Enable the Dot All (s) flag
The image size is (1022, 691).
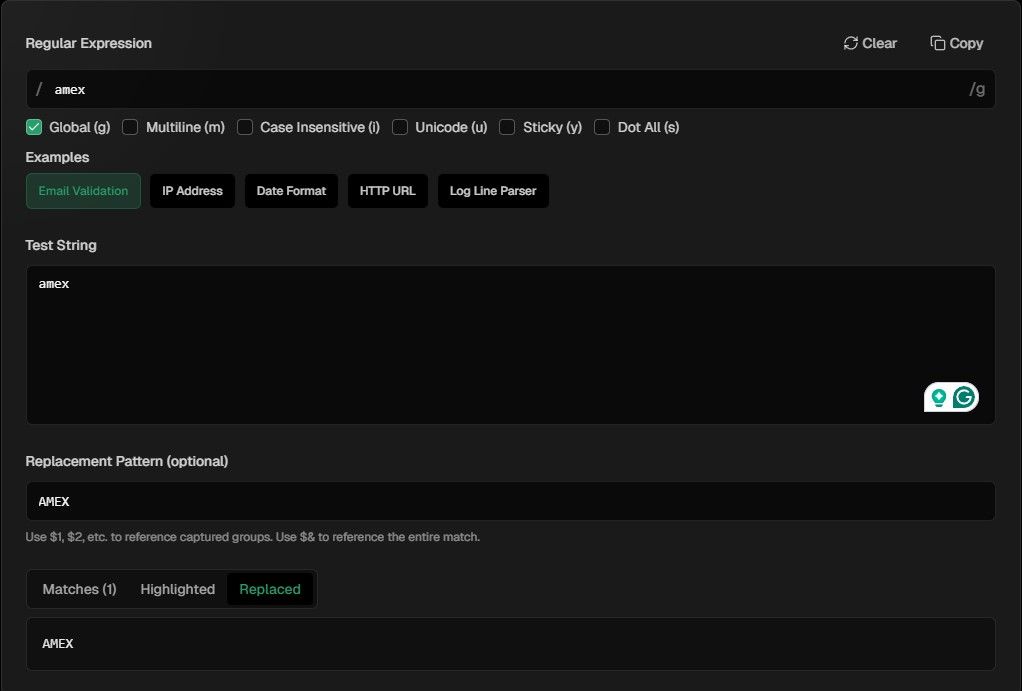click(602, 127)
